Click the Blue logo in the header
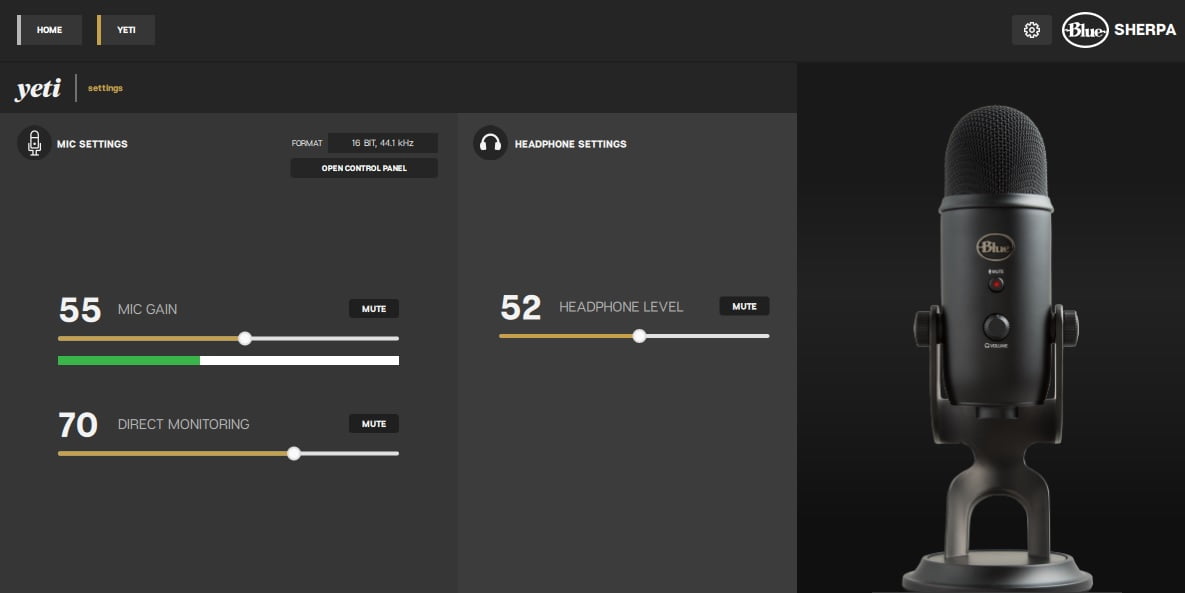The image size is (1185, 593). point(1085,30)
